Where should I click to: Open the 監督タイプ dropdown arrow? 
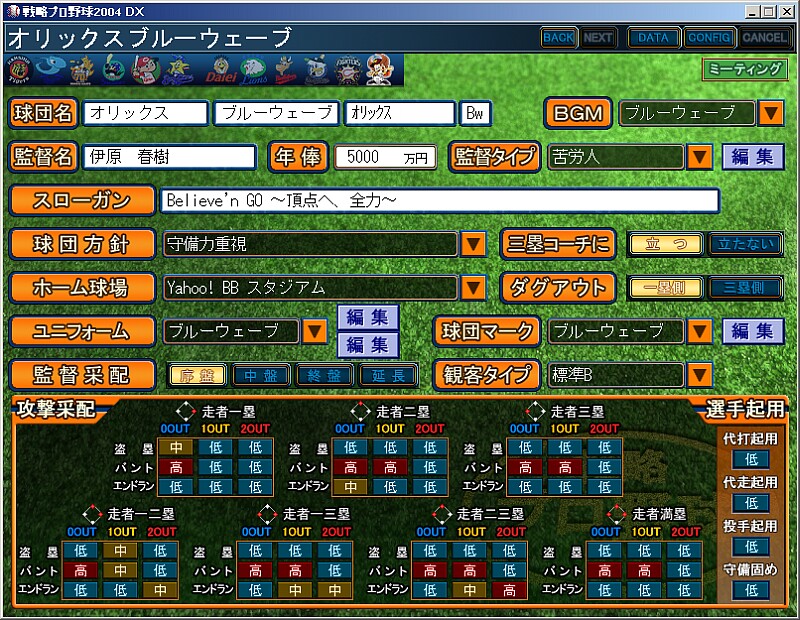[x=699, y=157]
